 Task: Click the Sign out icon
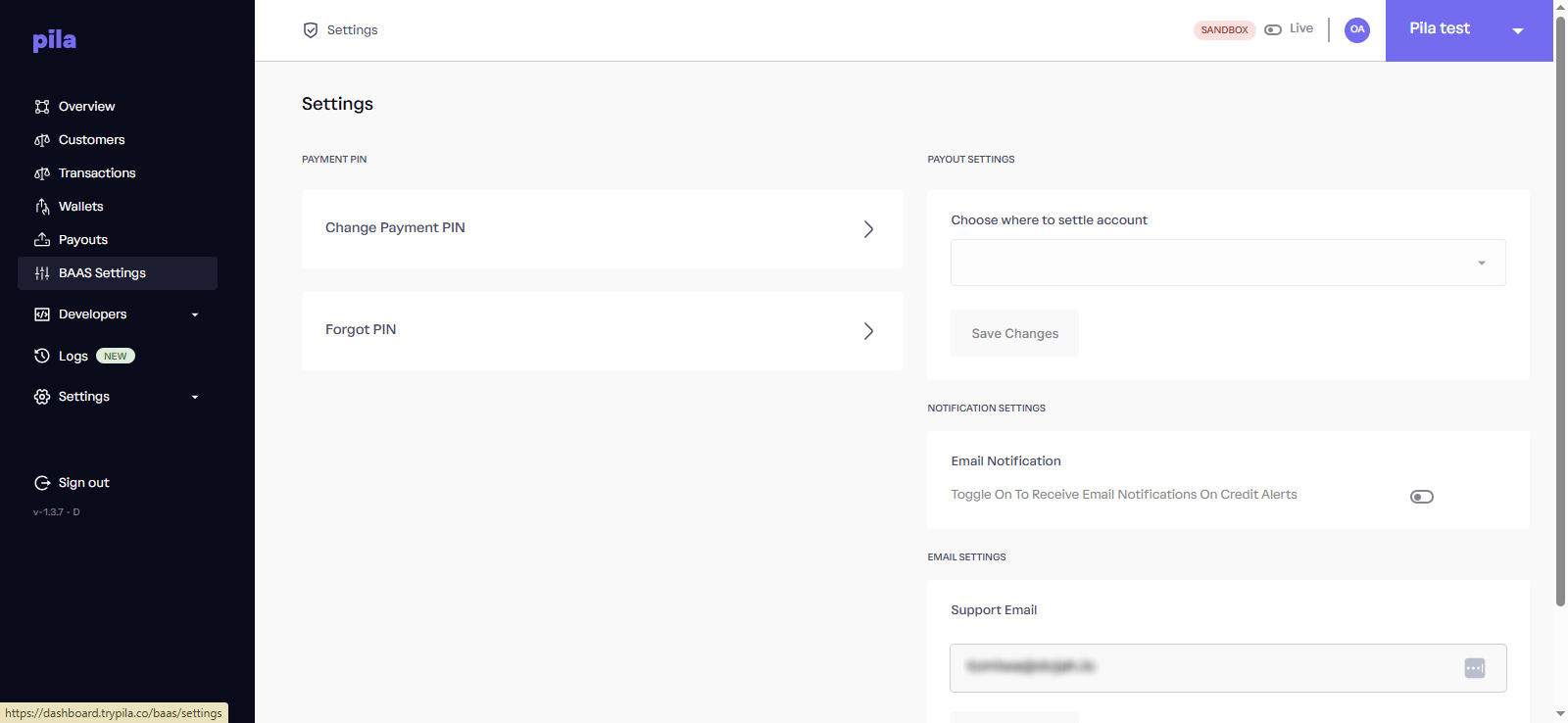coord(42,483)
